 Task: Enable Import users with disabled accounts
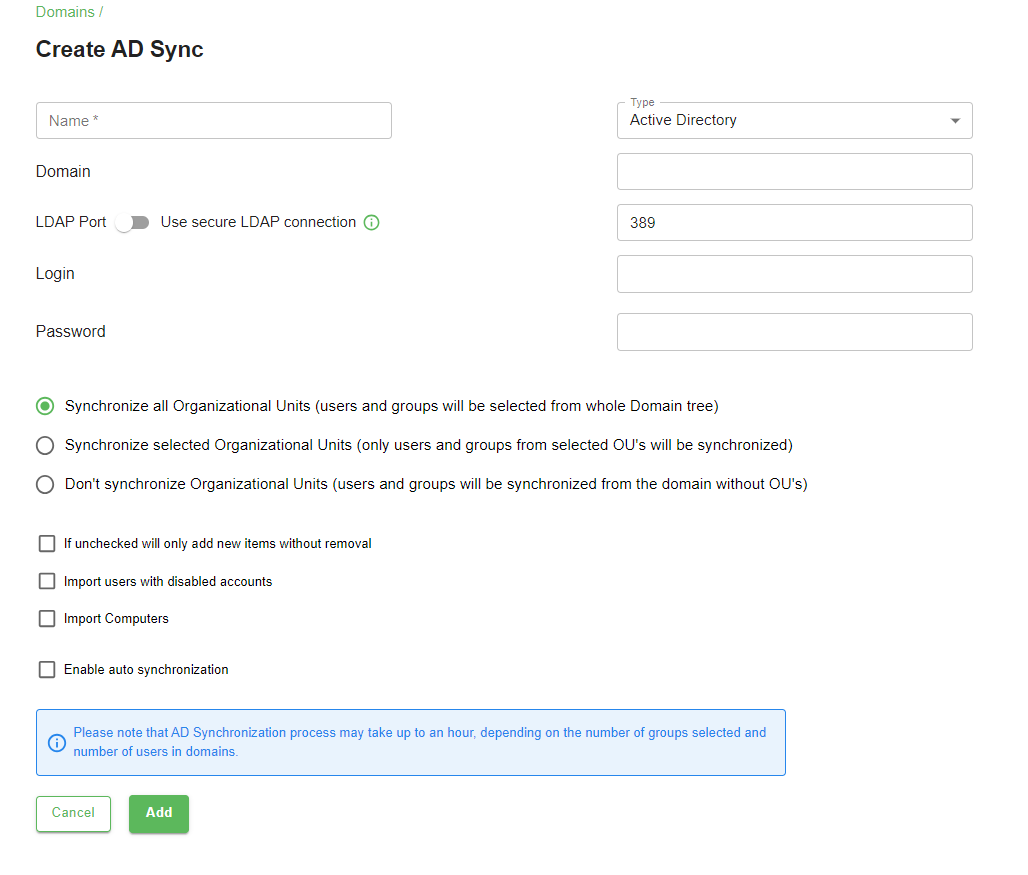click(46, 580)
